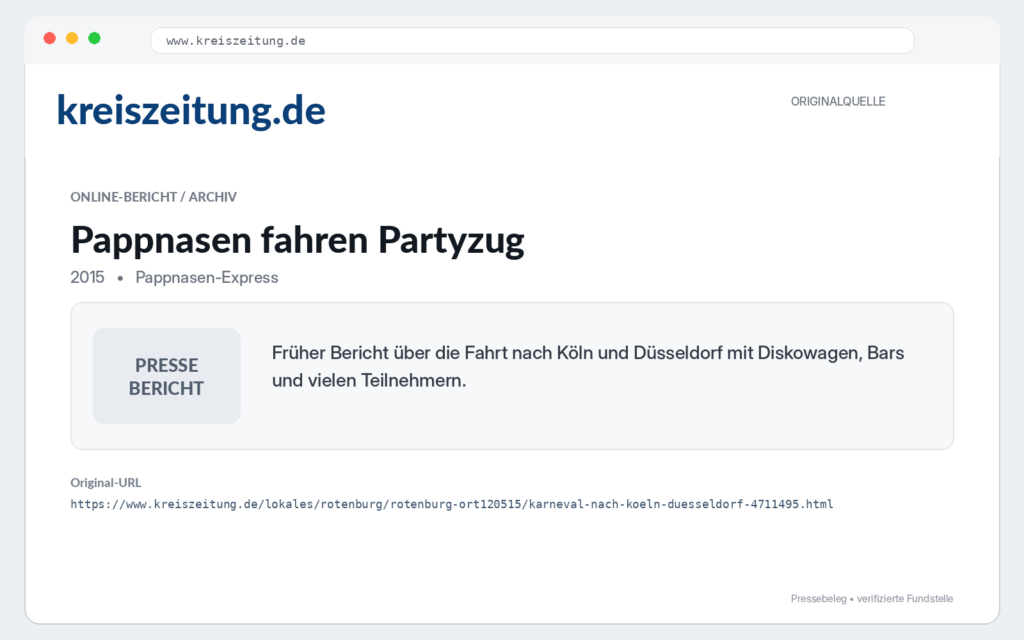1024x640 pixels.
Task: Click the kreiszeitung.de site logo
Action: coord(191,110)
